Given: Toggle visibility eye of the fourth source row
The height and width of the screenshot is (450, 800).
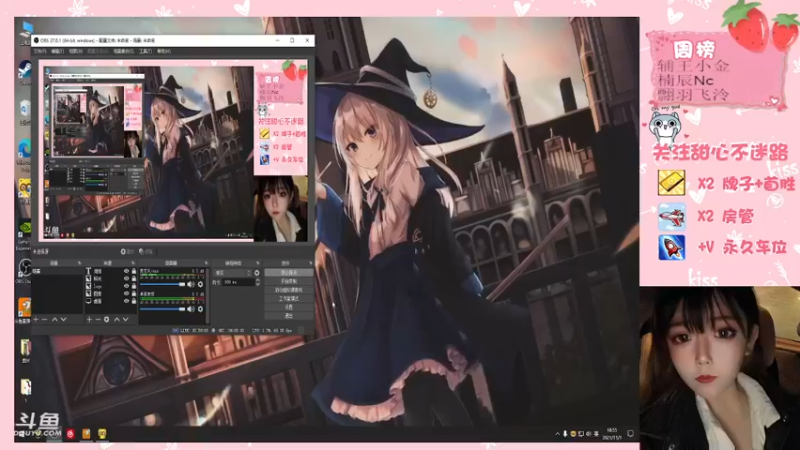Looking at the screenshot, I should coord(127,293).
